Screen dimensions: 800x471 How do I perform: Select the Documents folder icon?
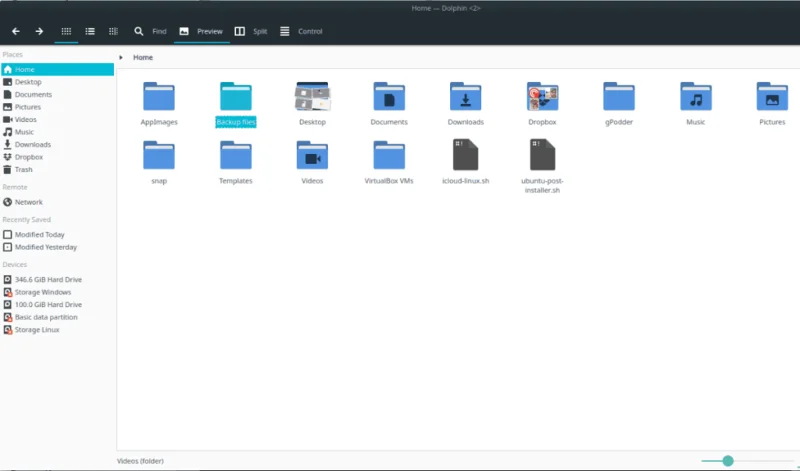pyautogui.click(x=389, y=96)
